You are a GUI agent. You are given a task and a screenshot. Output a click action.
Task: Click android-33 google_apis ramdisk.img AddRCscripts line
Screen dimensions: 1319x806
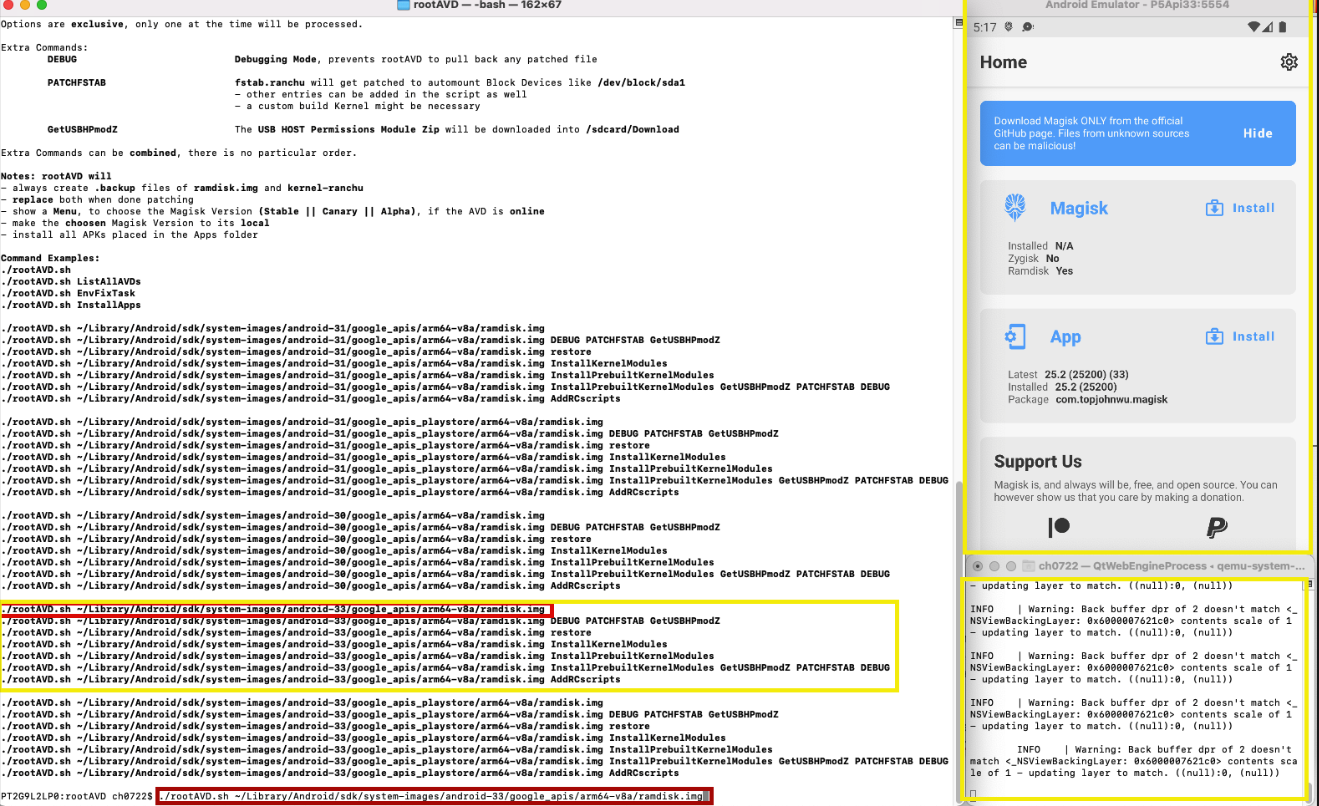(312, 679)
